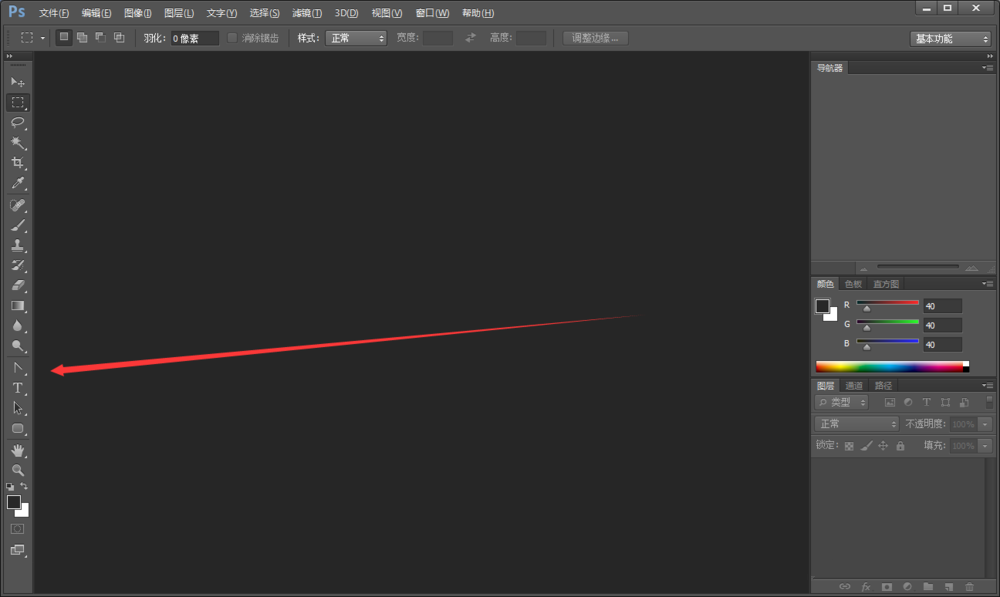1000x597 pixels.
Task: Toggle lock position
Action: 883,446
